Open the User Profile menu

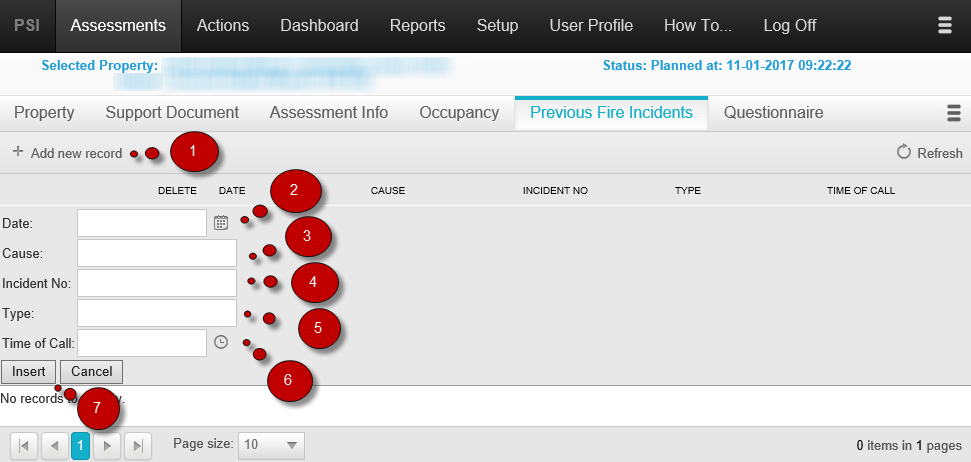[x=591, y=25]
